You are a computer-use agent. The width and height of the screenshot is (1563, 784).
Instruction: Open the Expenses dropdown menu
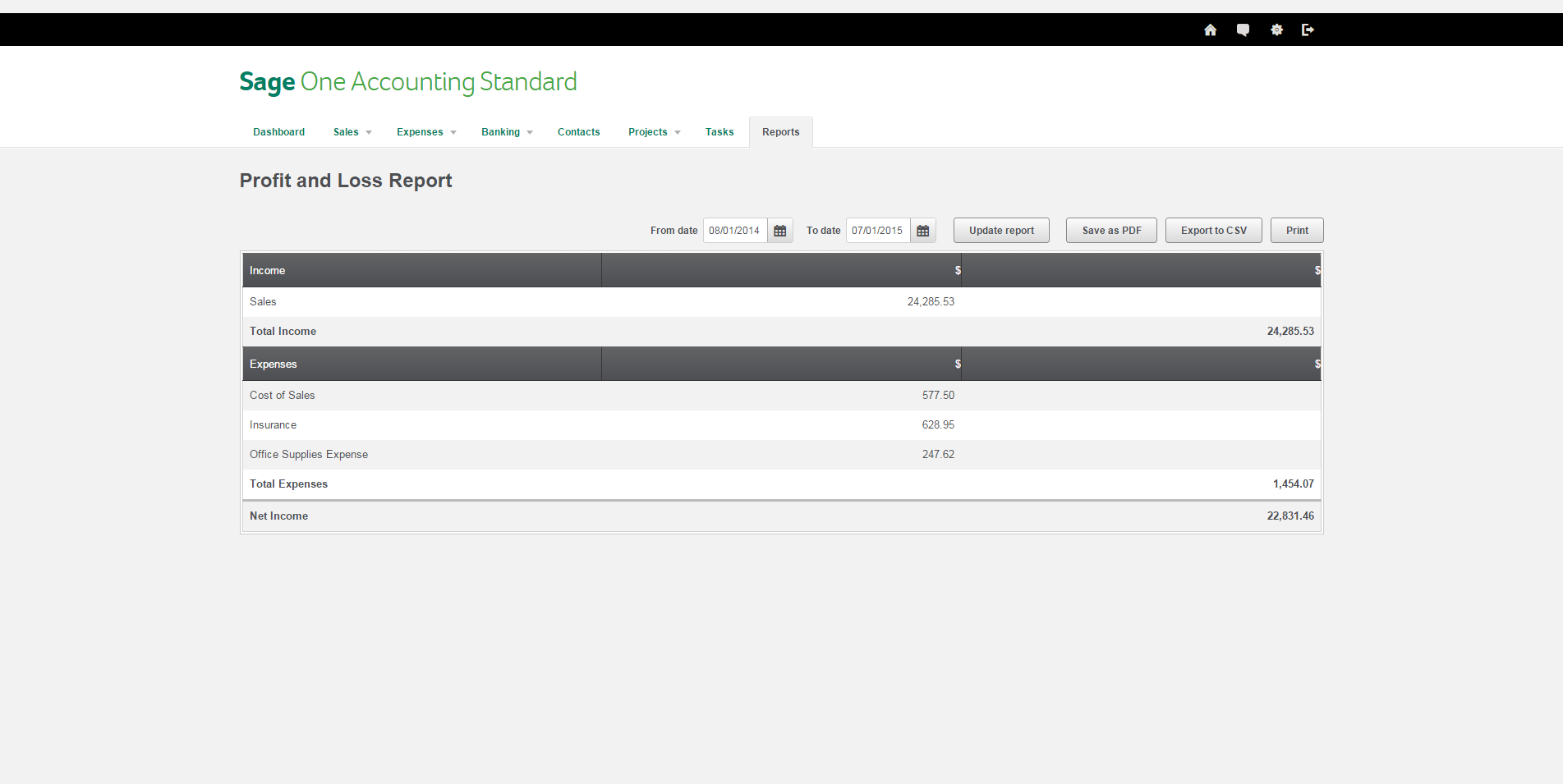coord(425,131)
